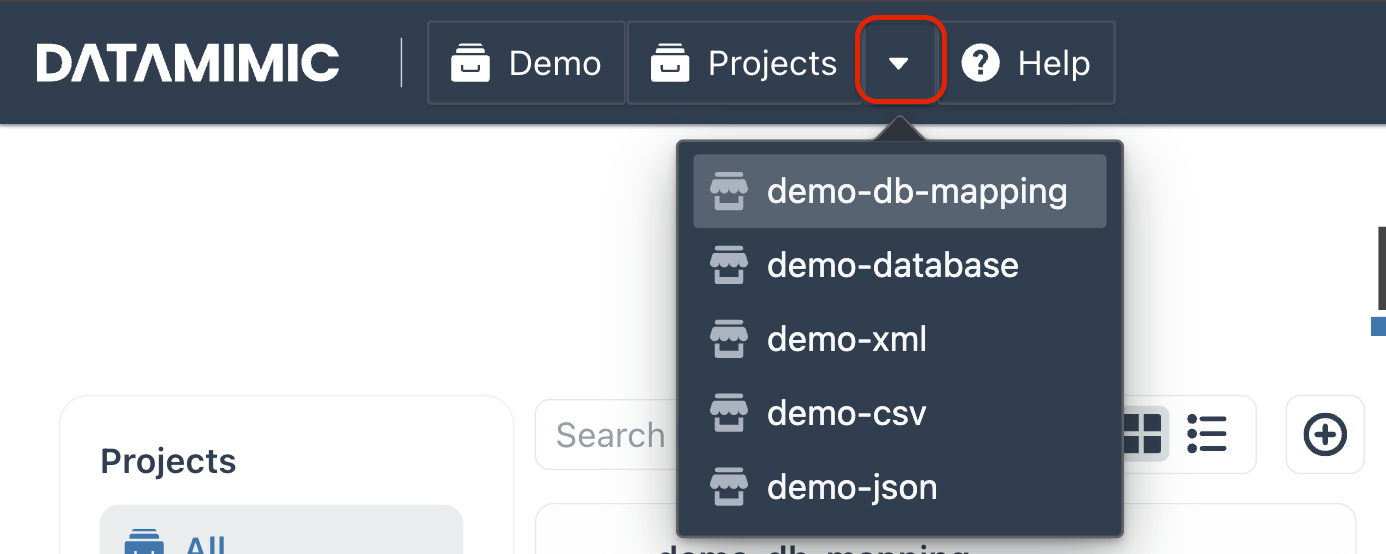The height and width of the screenshot is (554, 1386).
Task: Select demo-csv from dropdown list
Action: (x=899, y=413)
